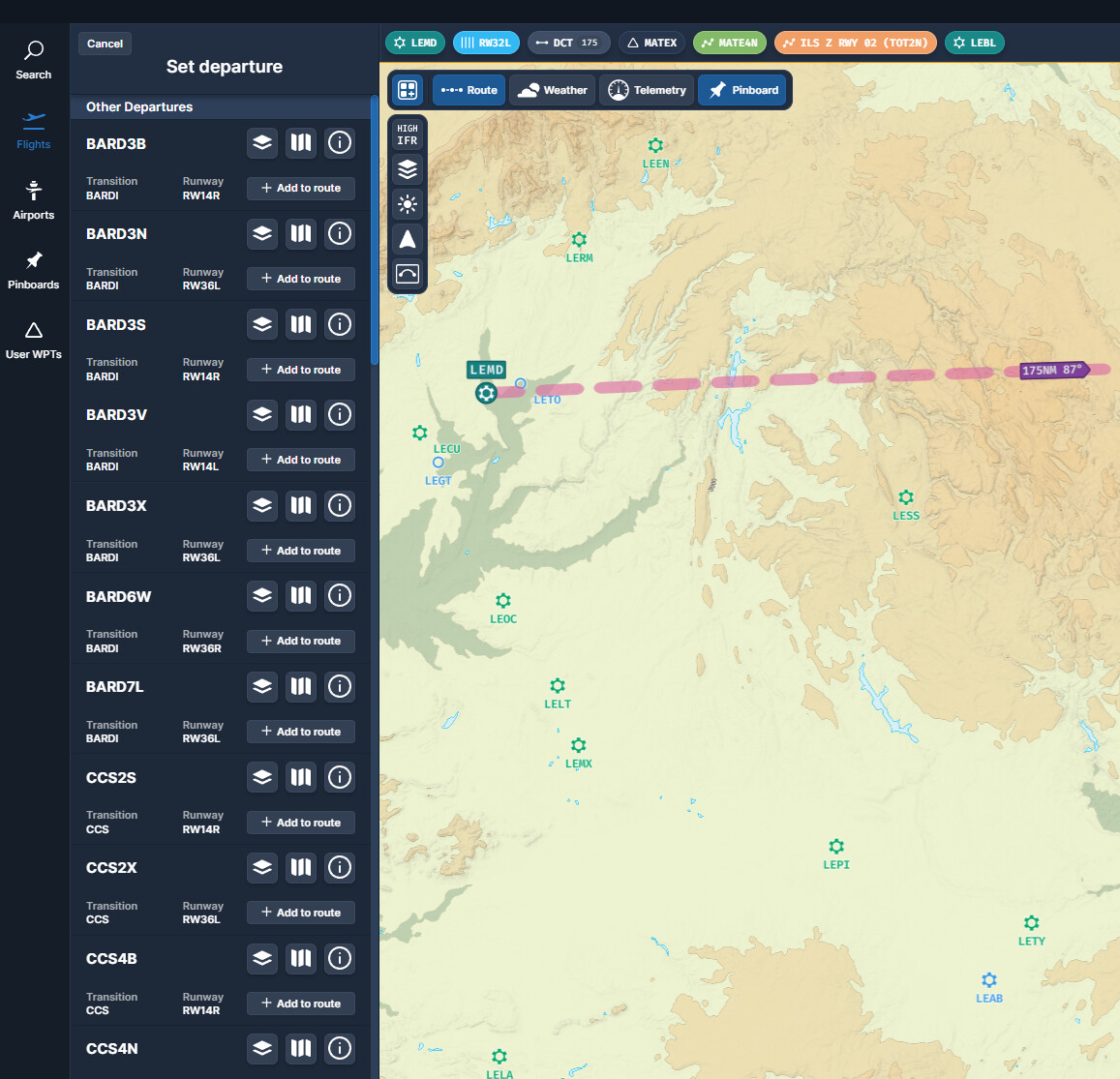Switch to the Pinboard tab
Image resolution: width=1120 pixels, height=1079 pixels.
[742, 90]
